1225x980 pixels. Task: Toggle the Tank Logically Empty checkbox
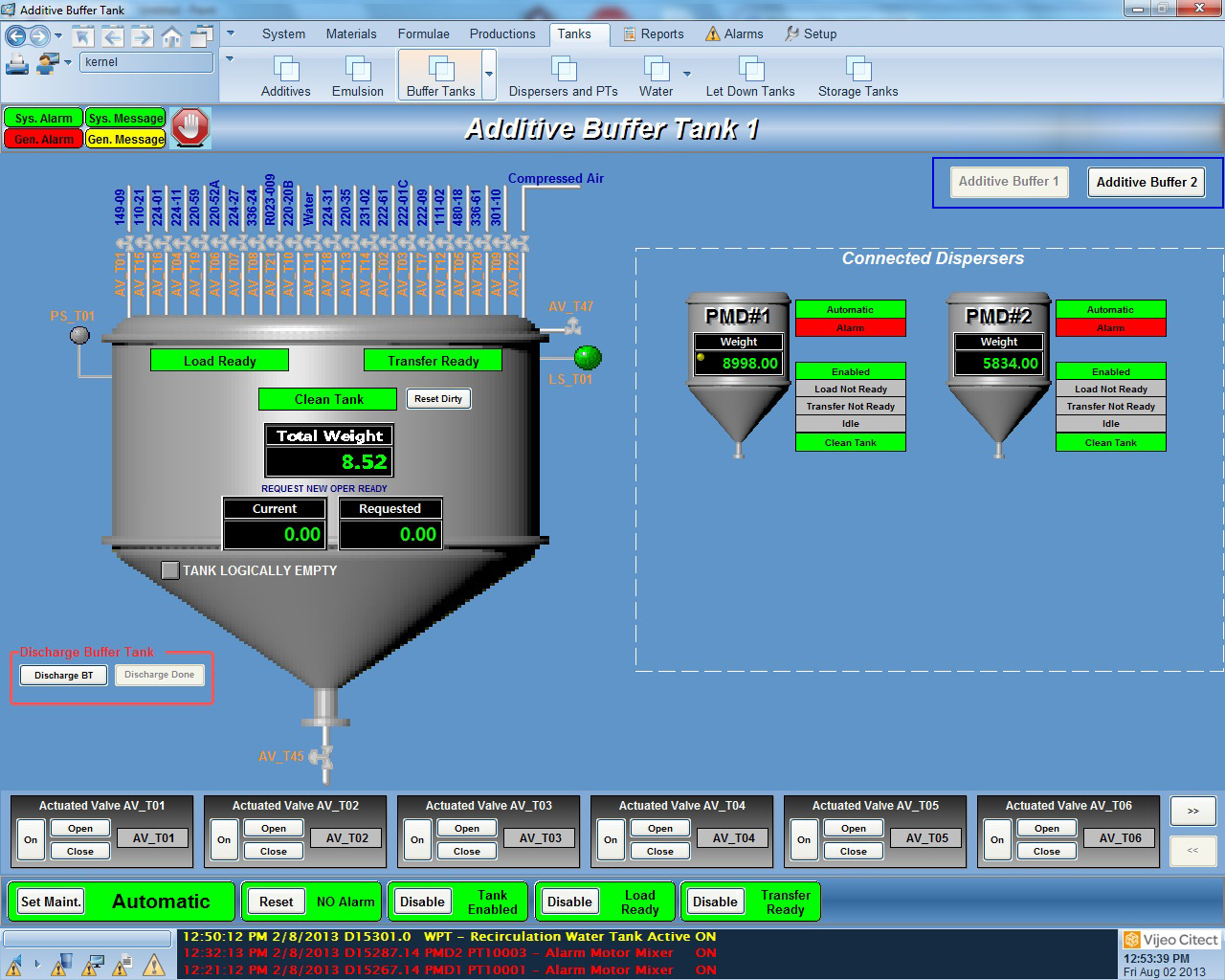point(170,570)
